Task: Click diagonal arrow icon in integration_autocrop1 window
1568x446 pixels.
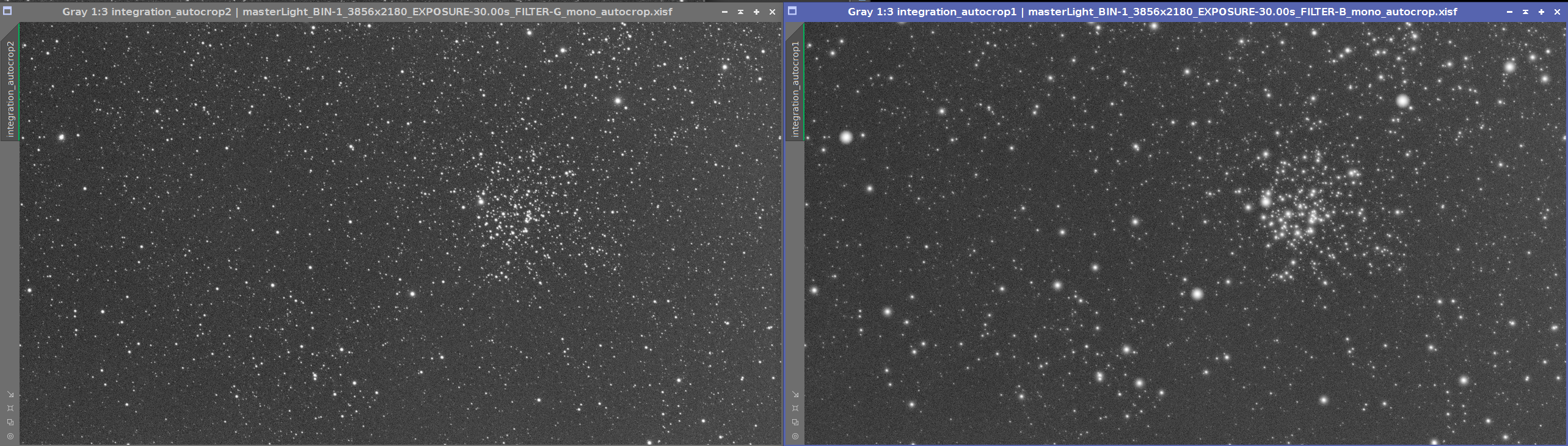Action: click(795, 395)
